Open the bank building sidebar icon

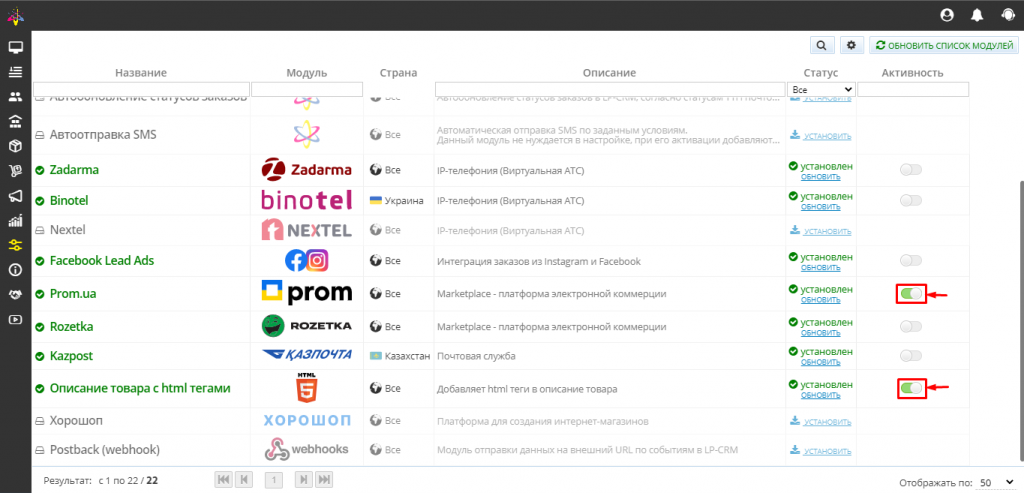[x=15, y=121]
